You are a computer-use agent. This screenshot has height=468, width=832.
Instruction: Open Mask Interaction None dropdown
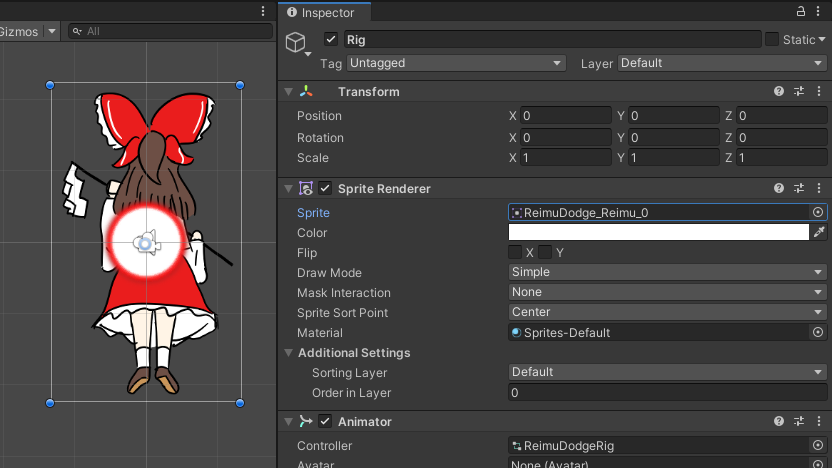pos(668,292)
